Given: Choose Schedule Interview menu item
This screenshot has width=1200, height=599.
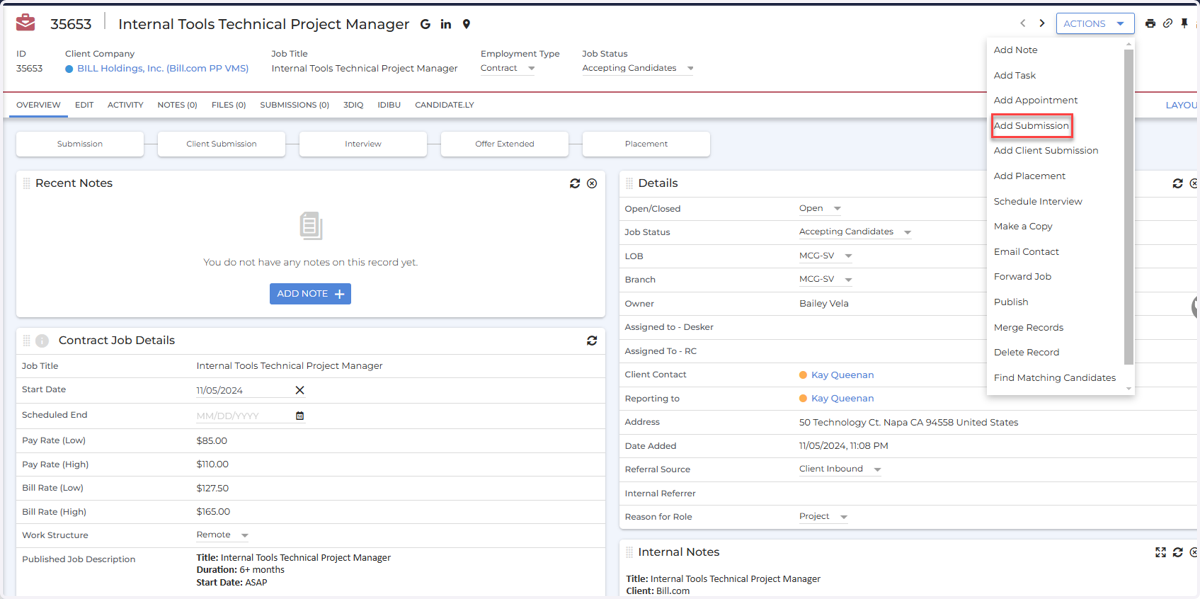Looking at the screenshot, I should pos(1038,201).
